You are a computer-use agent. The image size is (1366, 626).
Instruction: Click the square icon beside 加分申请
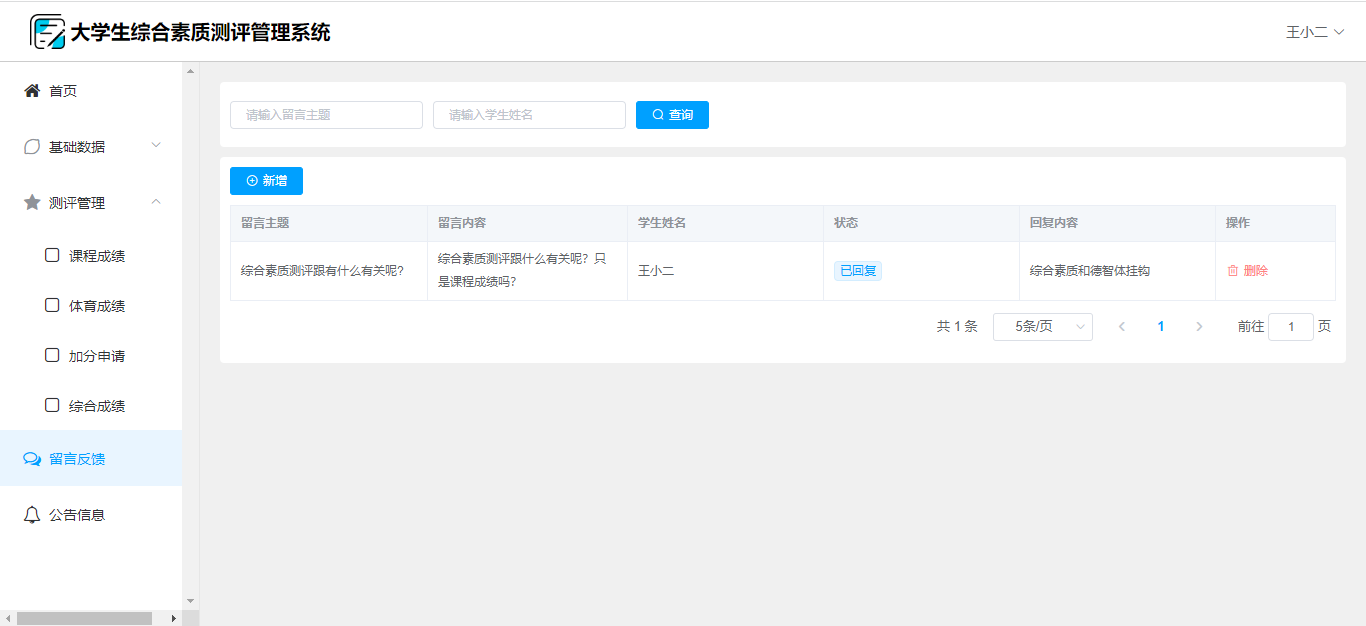click(52, 355)
